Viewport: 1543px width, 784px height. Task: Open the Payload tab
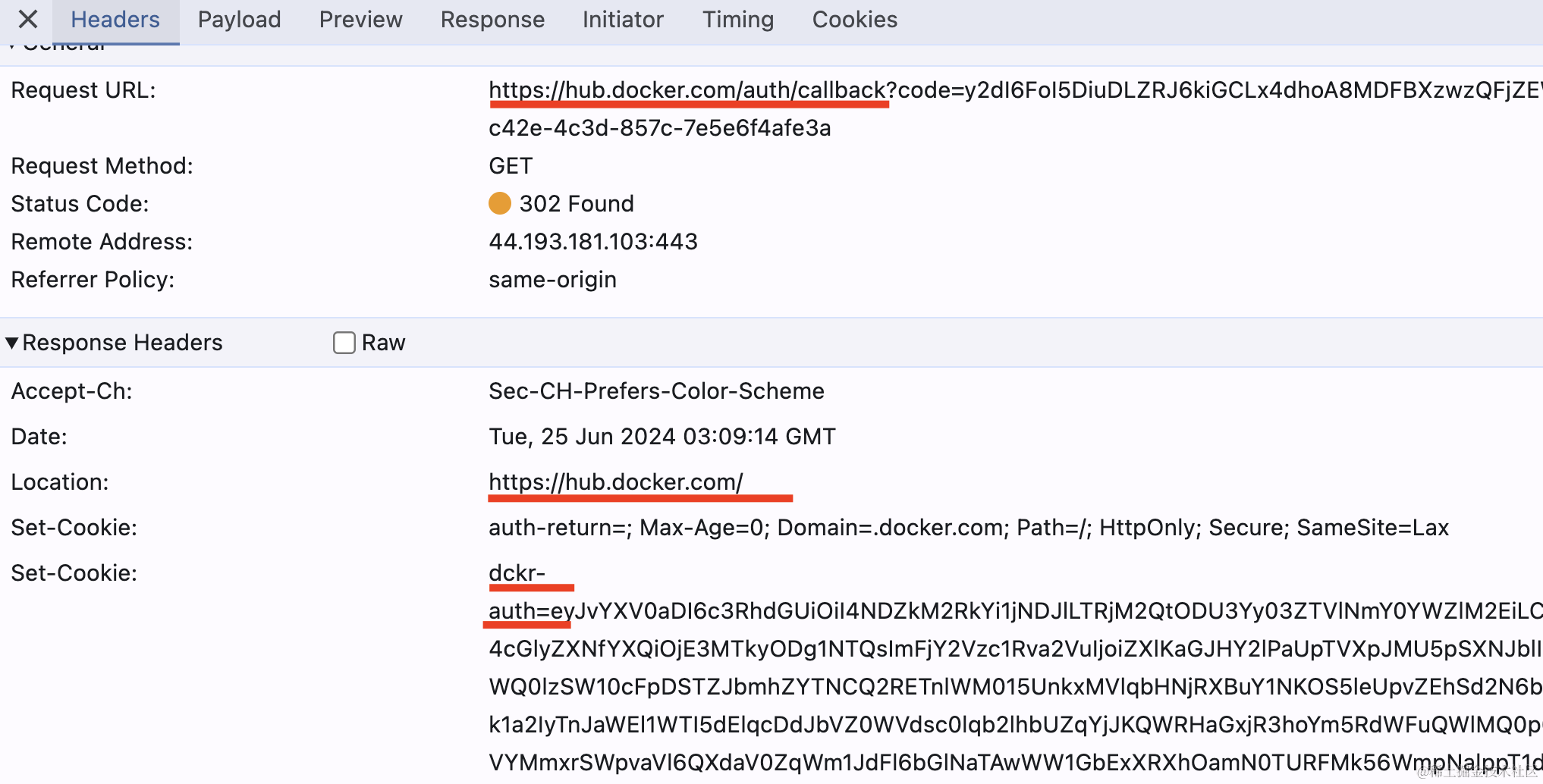[x=239, y=20]
